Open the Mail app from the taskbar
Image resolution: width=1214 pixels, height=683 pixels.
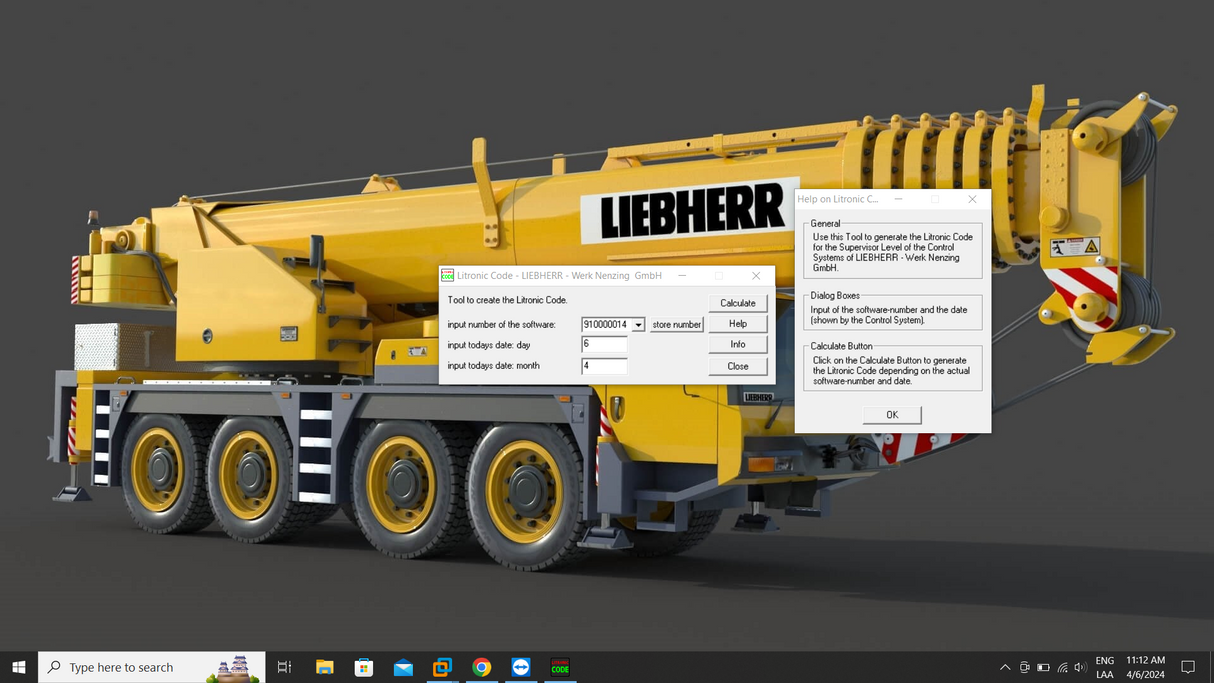click(x=403, y=667)
